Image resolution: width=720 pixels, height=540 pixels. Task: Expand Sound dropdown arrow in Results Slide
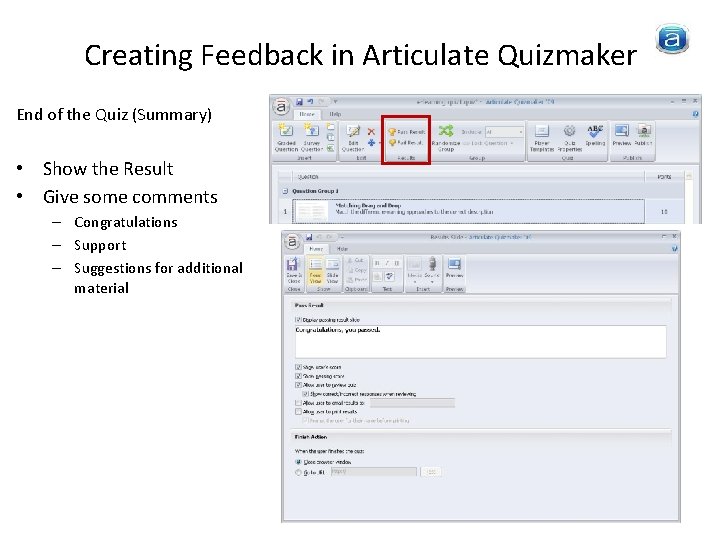click(x=432, y=281)
